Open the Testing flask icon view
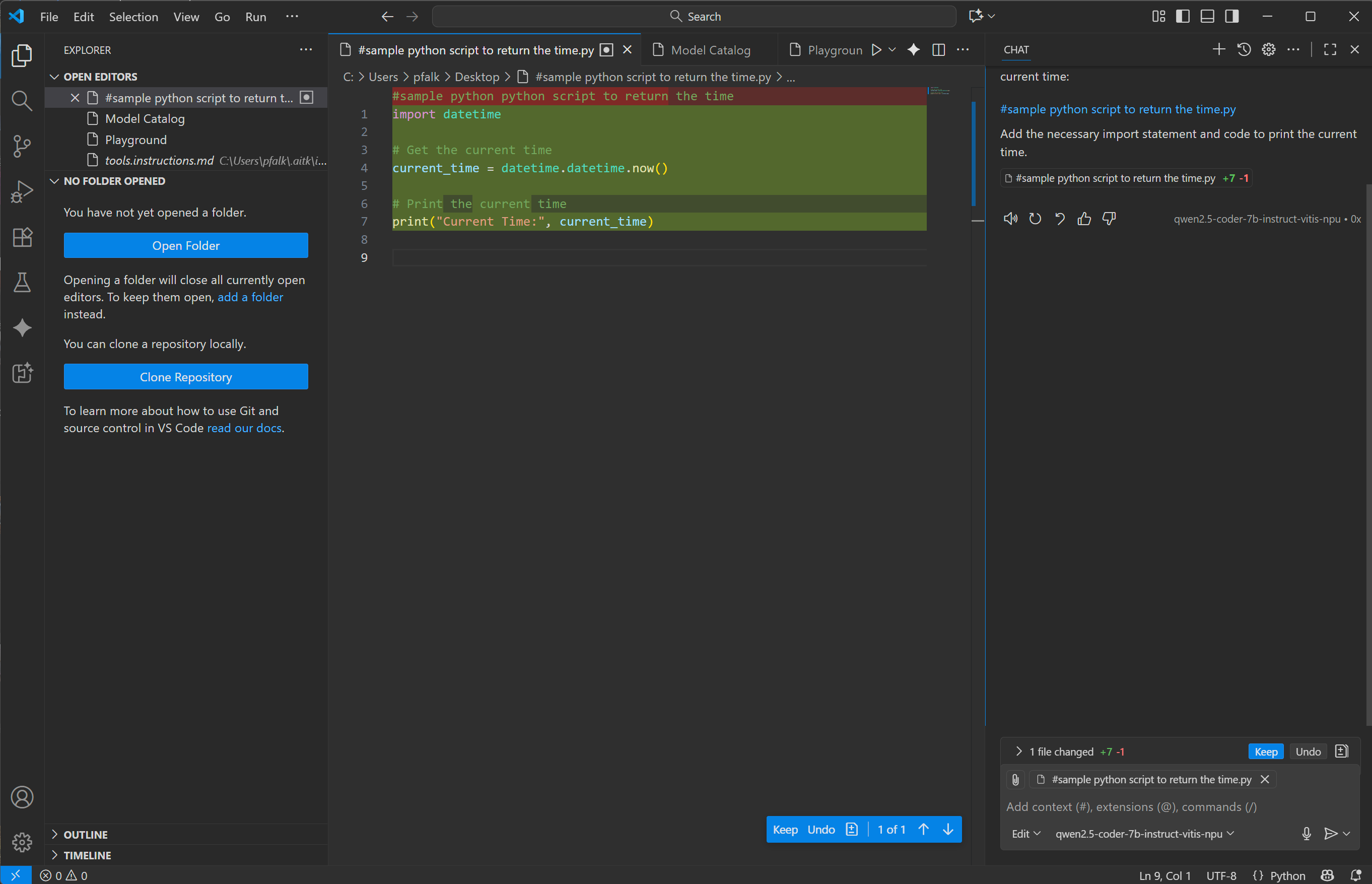The width and height of the screenshot is (1372, 884). pos(22,283)
